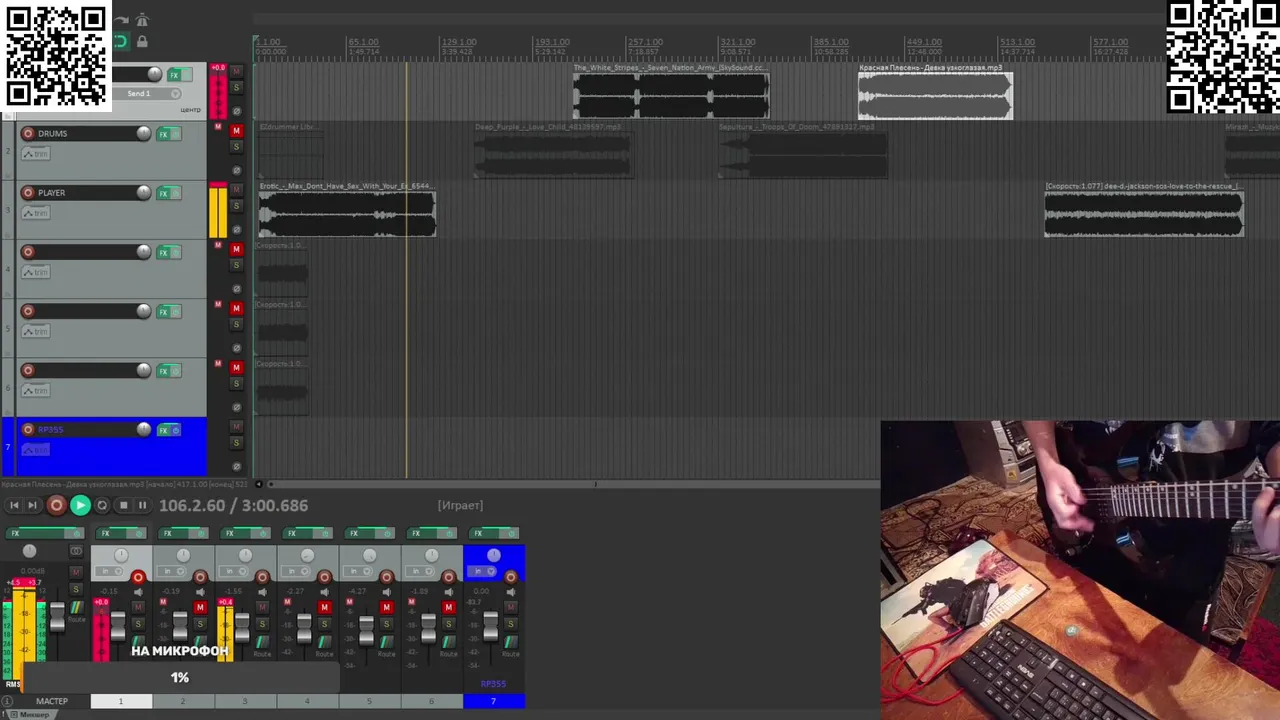Toggle FX bypass on DRUMS track
The width and height of the screenshot is (1280, 720).
click(175, 134)
